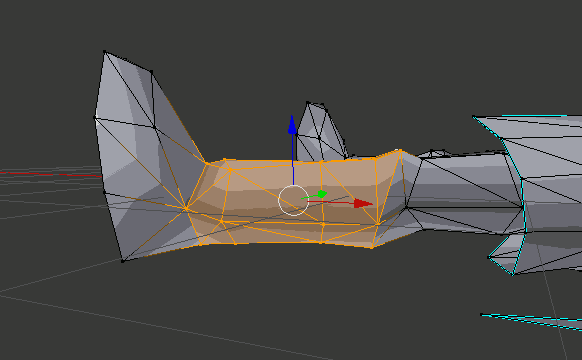Click the red X-axis gizmo arrow
Screen dimensions: 582x360
coord(363,203)
